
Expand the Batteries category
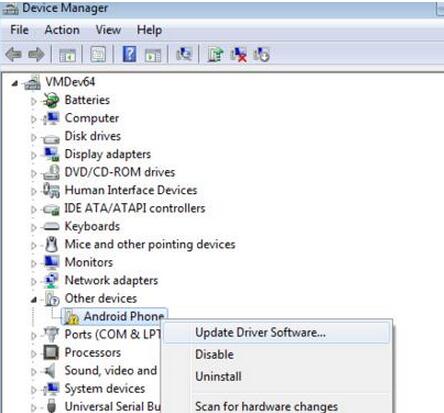pyautogui.click(x=34, y=101)
